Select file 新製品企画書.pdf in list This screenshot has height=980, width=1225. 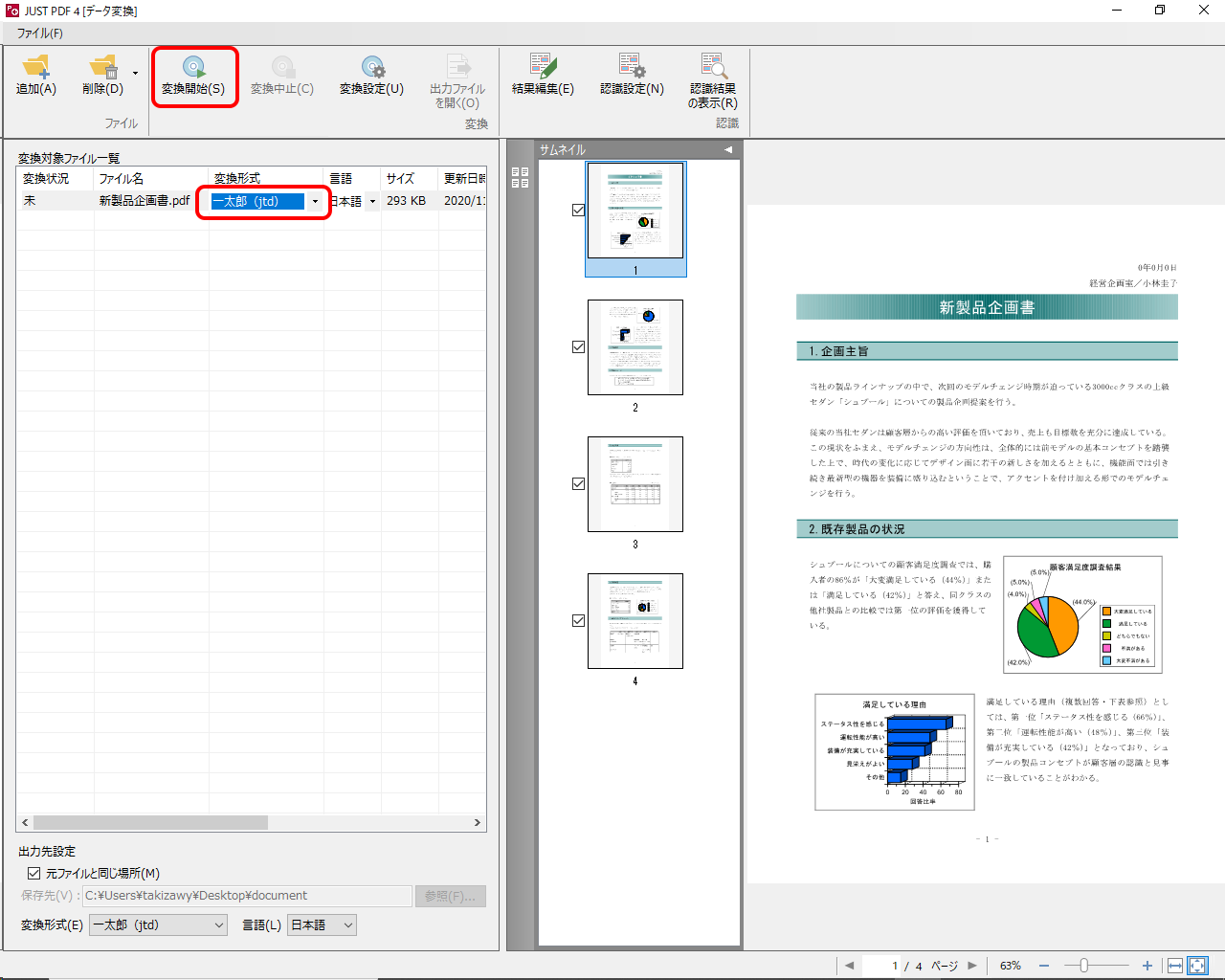[x=145, y=201]
